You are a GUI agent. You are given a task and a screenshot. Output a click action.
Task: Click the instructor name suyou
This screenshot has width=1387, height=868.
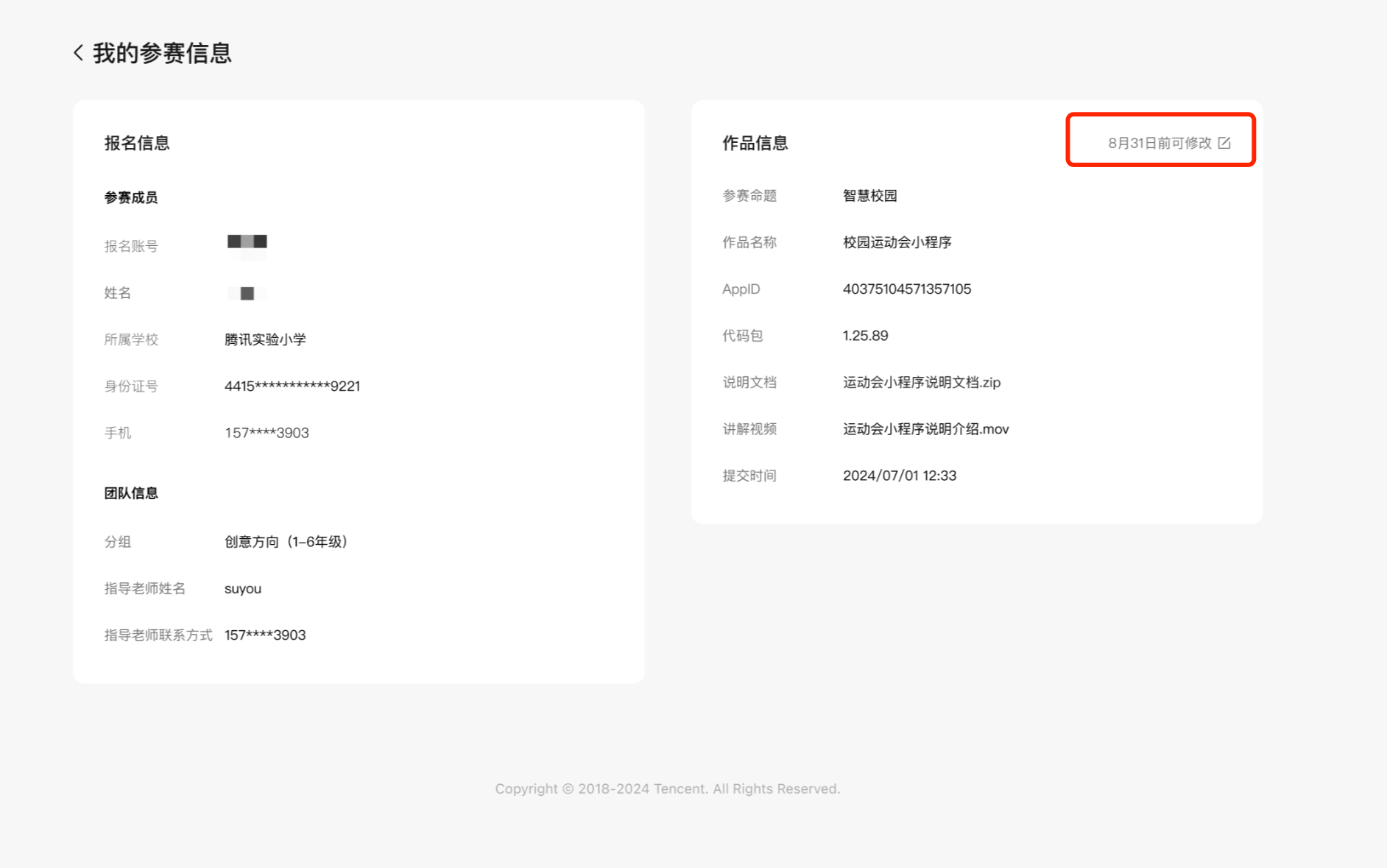point(242,589)
